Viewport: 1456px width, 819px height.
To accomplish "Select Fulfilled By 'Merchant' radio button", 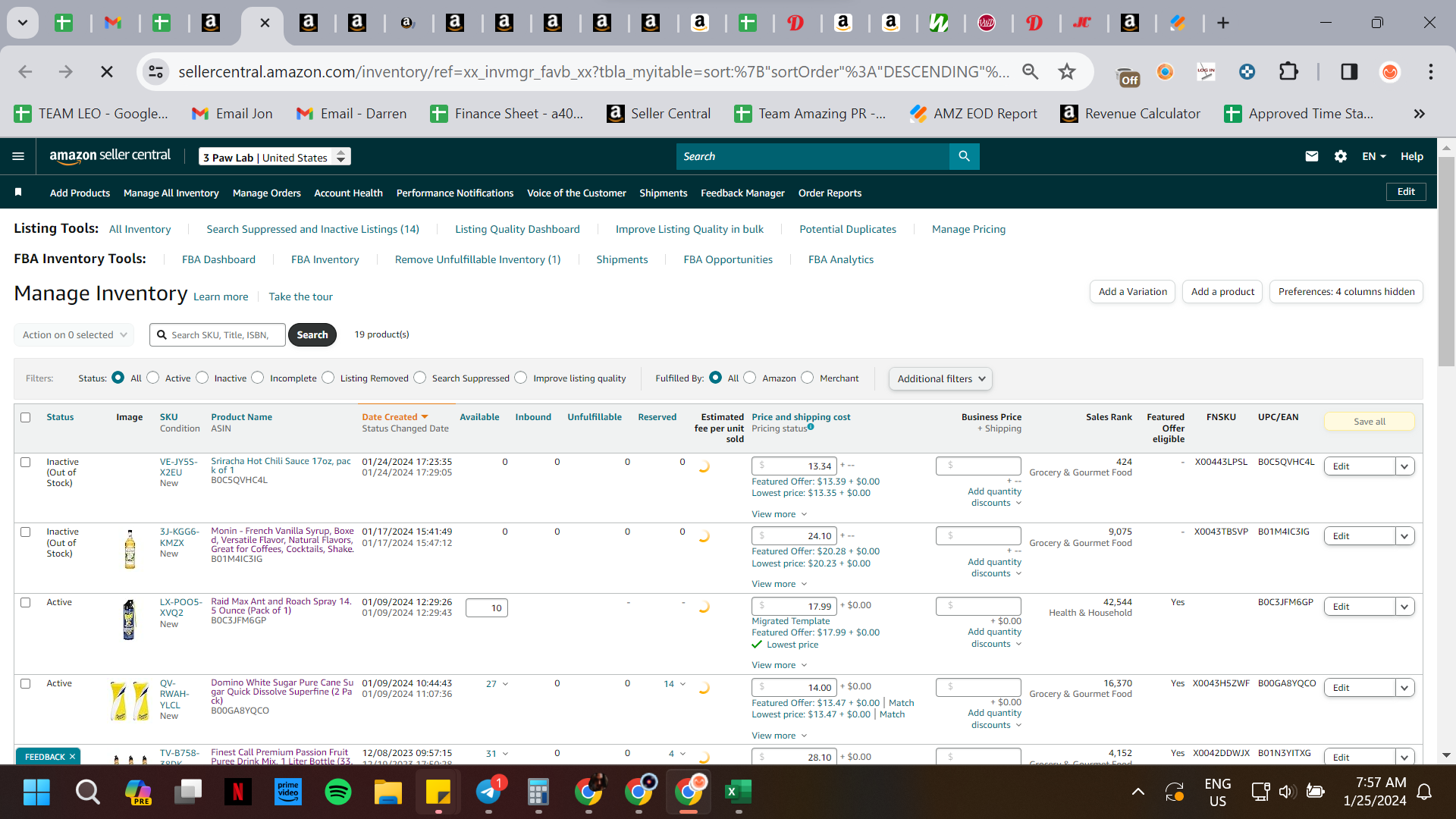I will pyautogui.click(x=808, y=378).
